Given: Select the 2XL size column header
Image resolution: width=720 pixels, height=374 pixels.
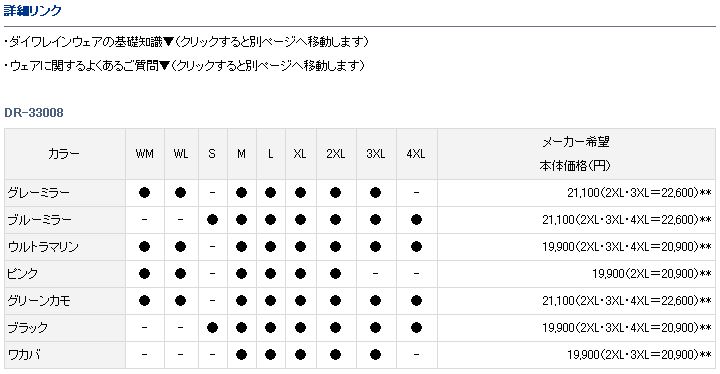Looking at the screenshot, I should [336, 154].
